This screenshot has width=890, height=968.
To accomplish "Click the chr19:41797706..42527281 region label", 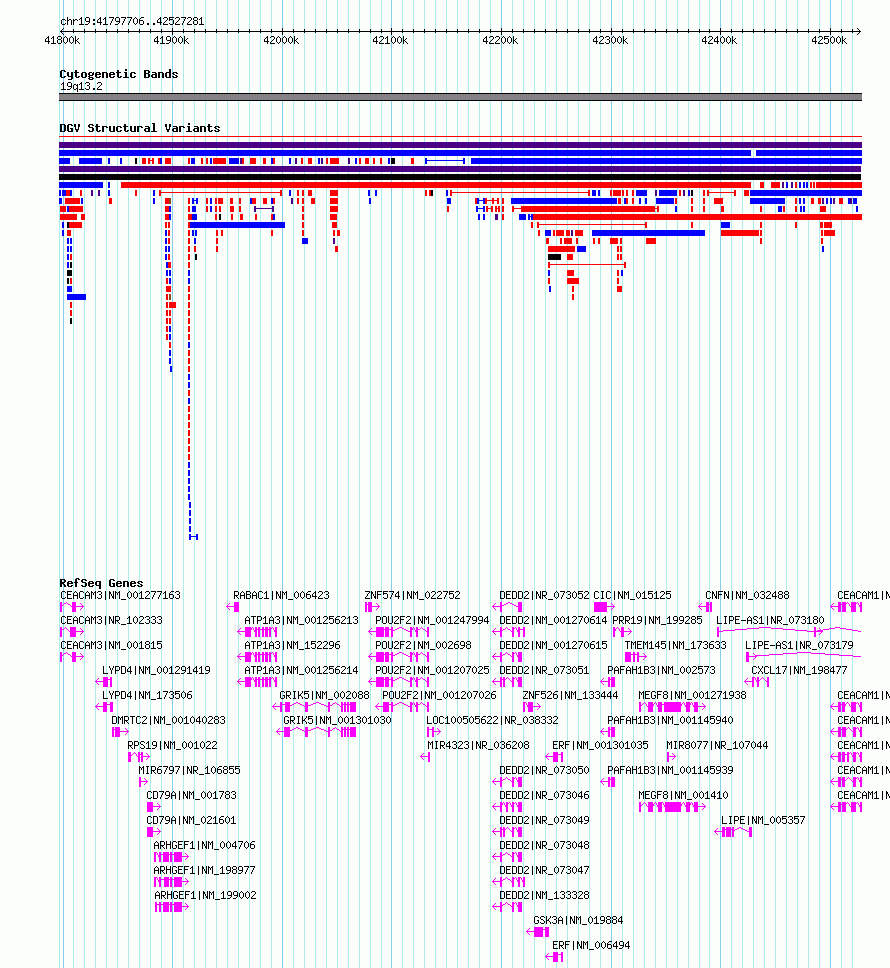I will (132, 21).
